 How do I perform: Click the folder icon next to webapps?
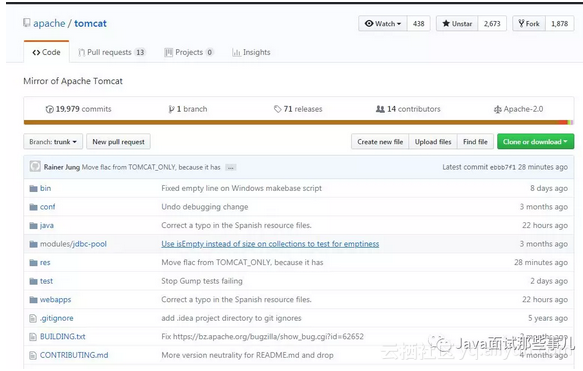pos(33,300)
